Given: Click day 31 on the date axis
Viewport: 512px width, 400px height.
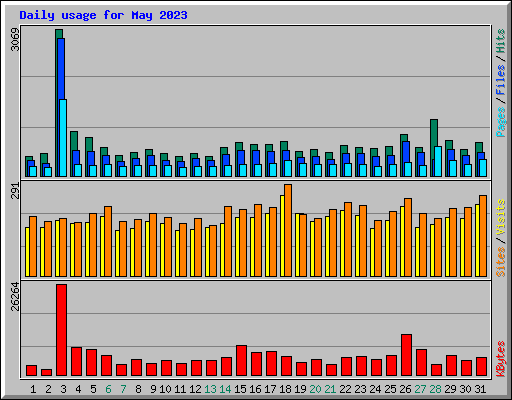Looking at the screenshot, I should [x=480, y=389].
